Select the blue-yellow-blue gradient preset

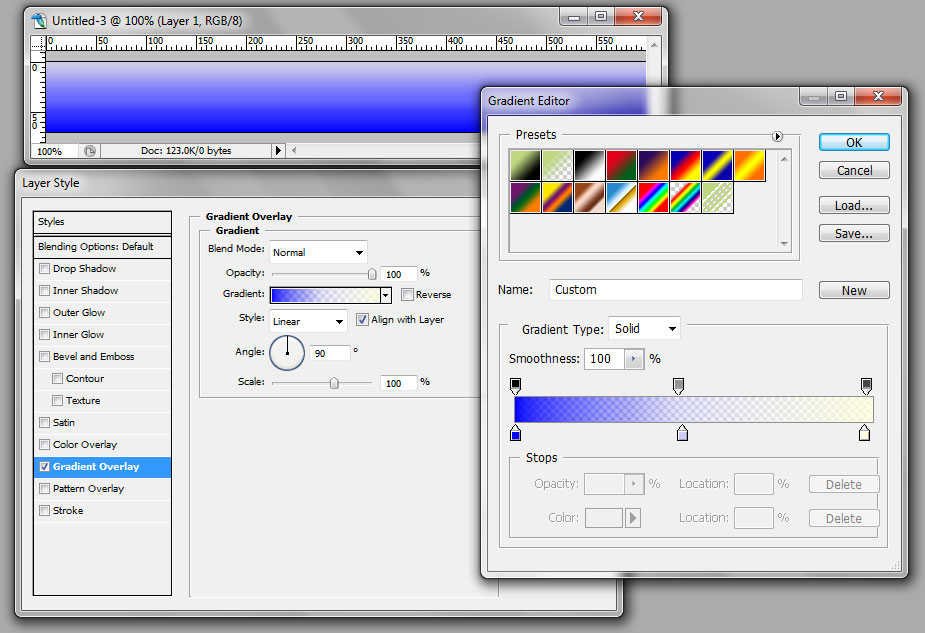point(717,165)
